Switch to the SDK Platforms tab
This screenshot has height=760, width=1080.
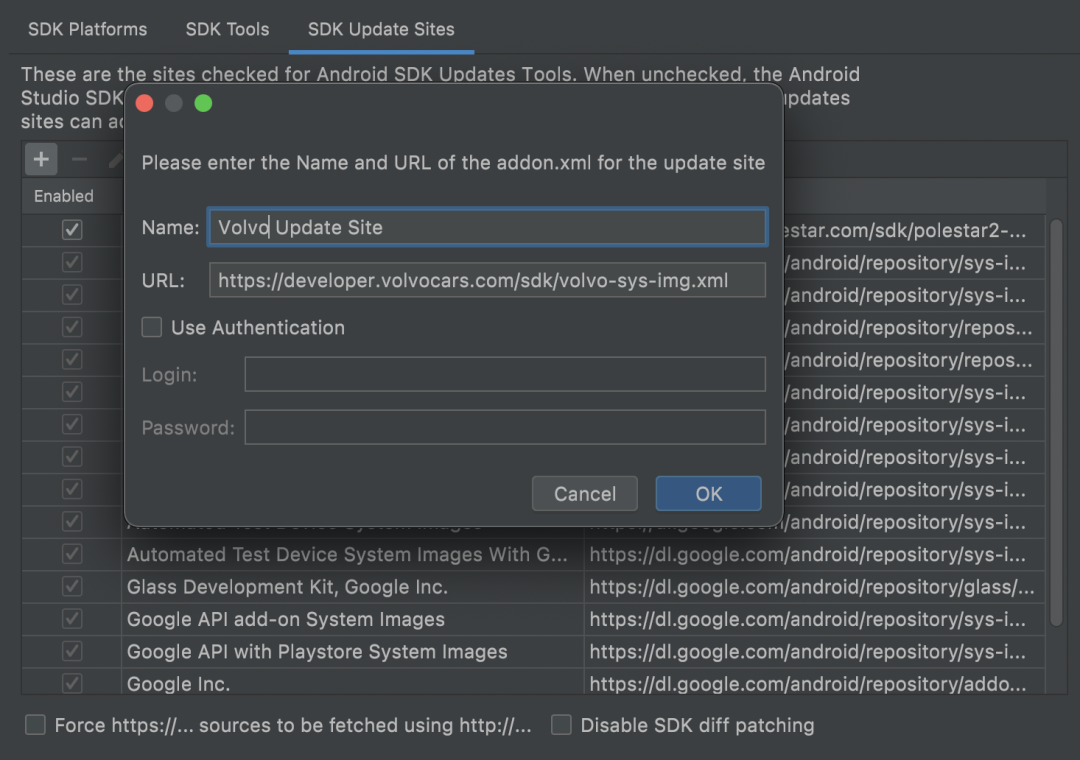click(87, 29)
